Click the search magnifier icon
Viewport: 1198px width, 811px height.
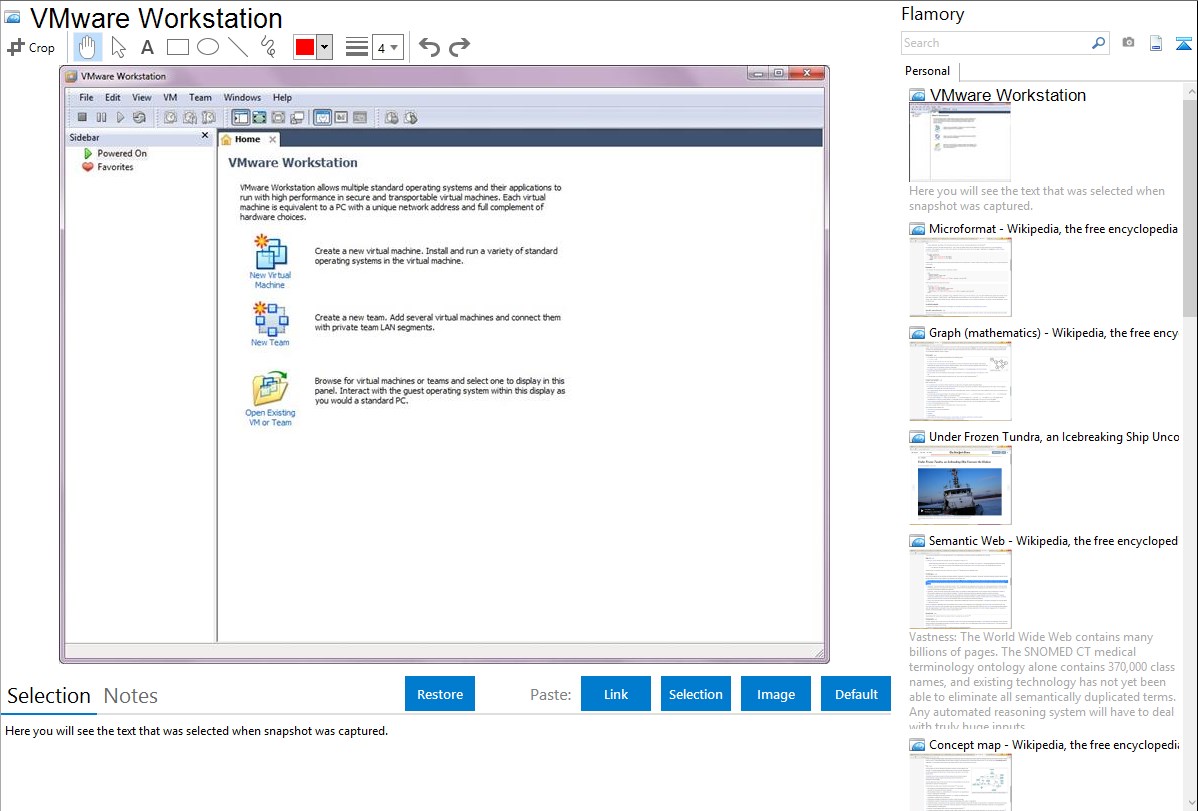(1098, 43)
